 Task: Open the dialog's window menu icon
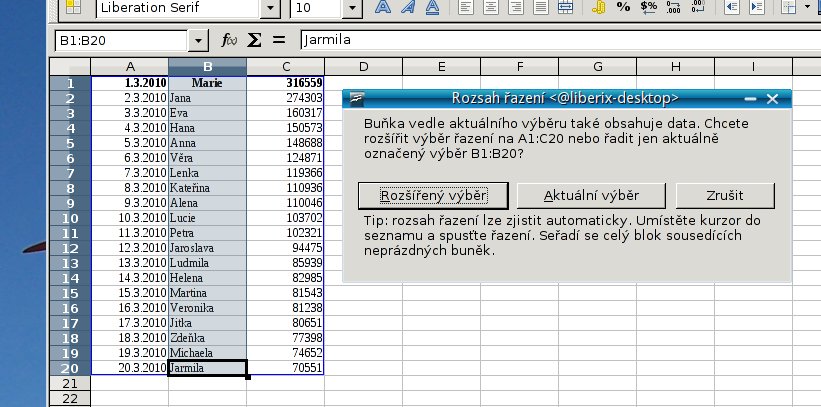pos(358,98)
